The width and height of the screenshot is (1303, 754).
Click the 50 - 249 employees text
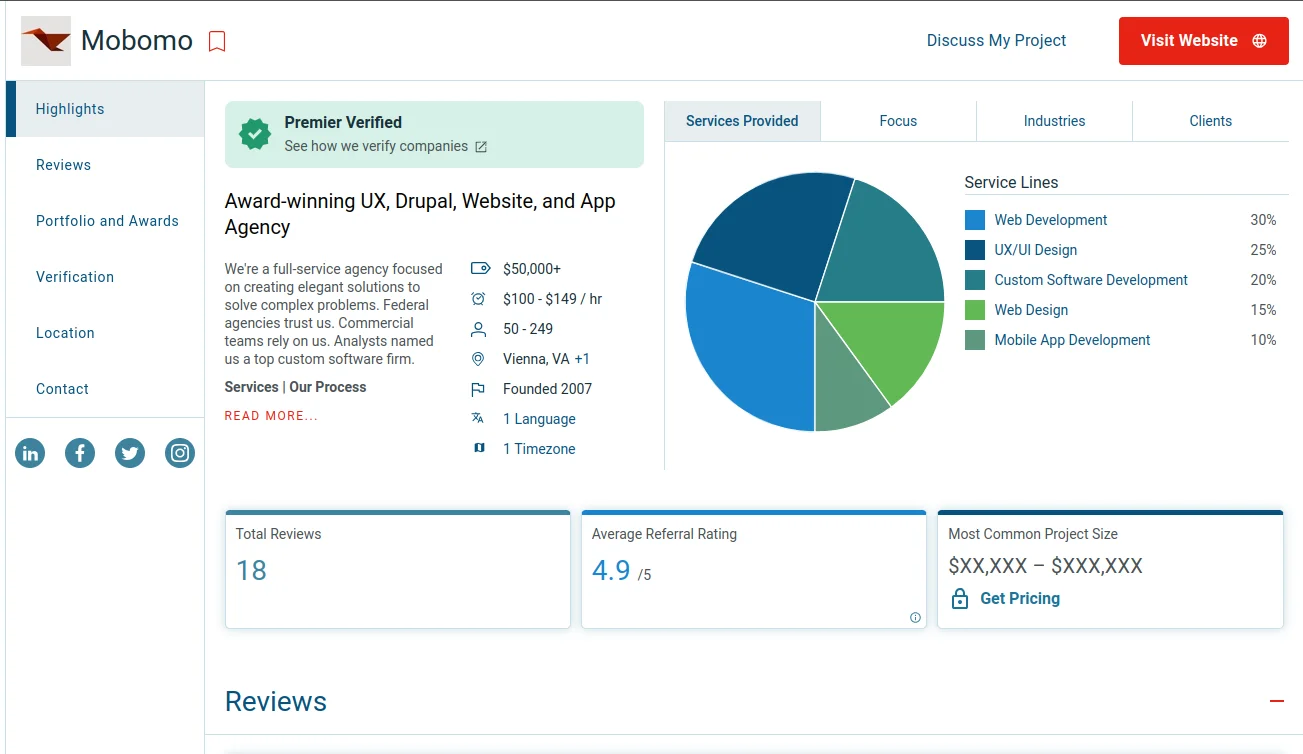click(x=528, y=329)
